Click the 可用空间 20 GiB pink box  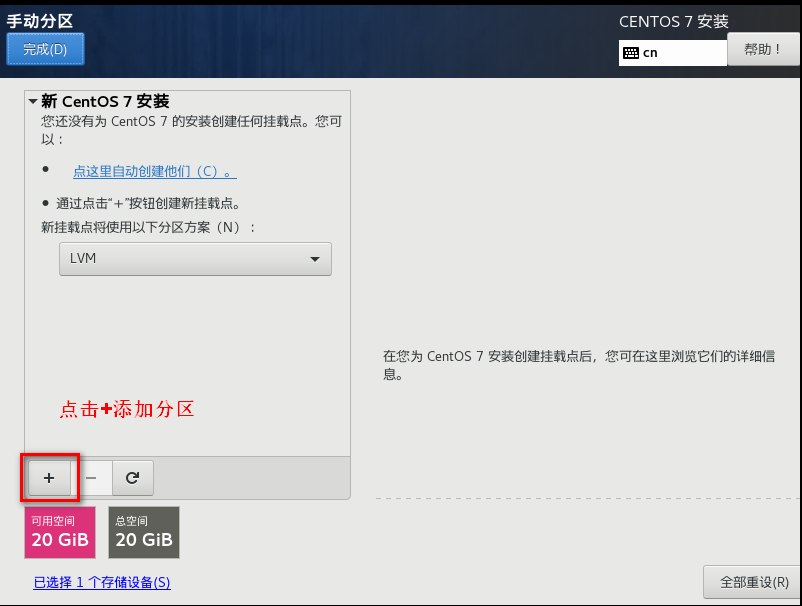pyautogui.click(x=60, y=532)
